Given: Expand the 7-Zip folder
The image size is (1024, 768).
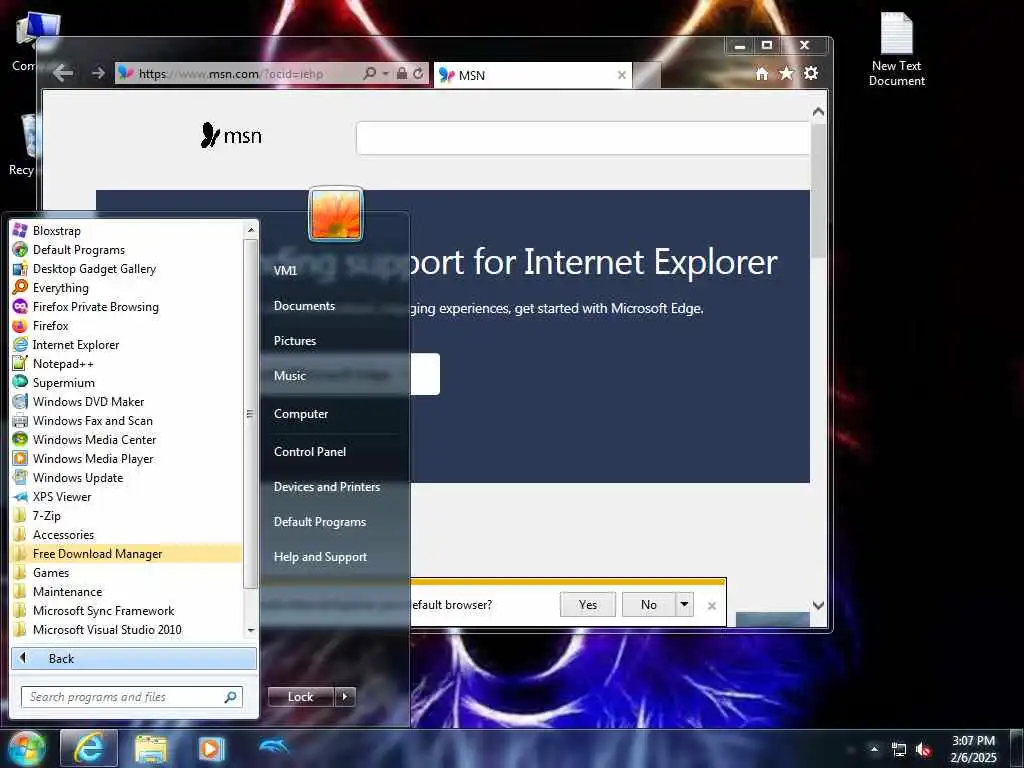Looking at the screenshot, I should (46, 515).
